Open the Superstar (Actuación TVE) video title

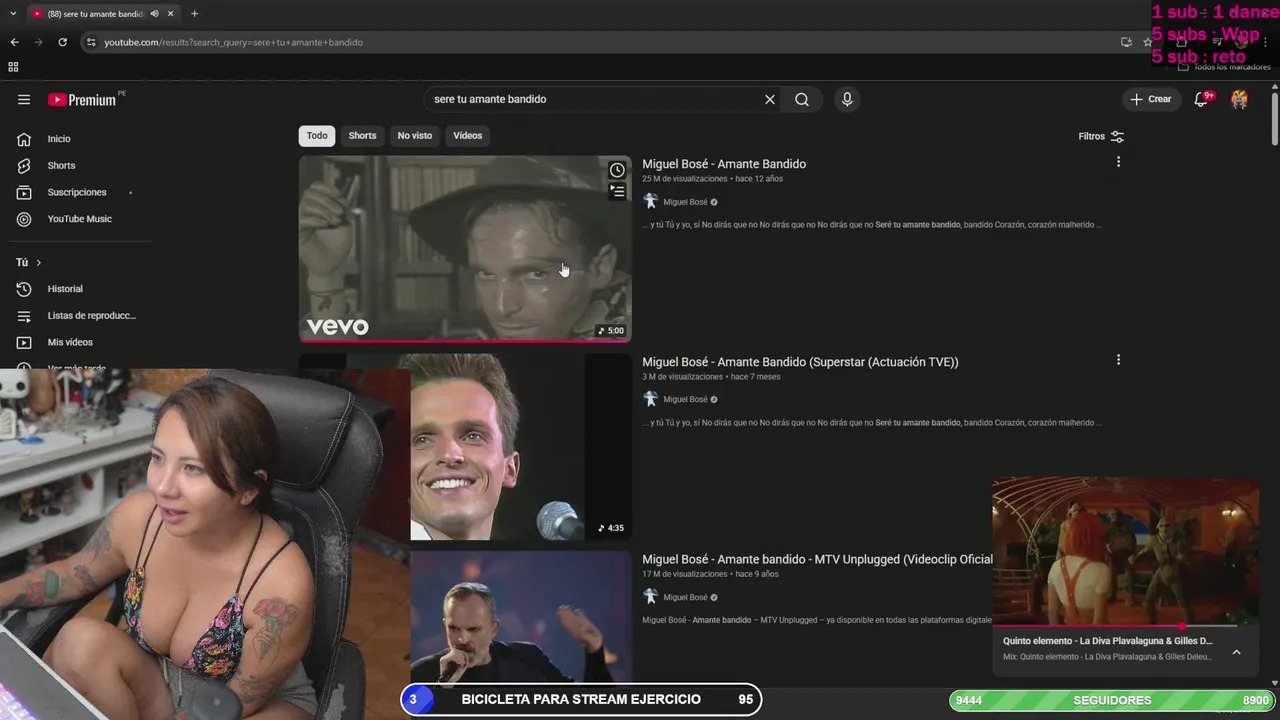[800, 362]
